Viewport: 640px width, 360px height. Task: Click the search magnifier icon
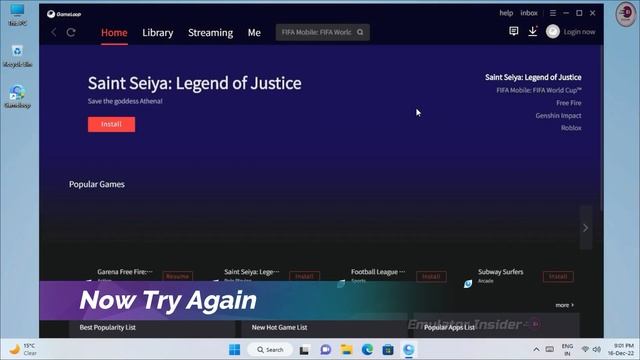point(360,32)
